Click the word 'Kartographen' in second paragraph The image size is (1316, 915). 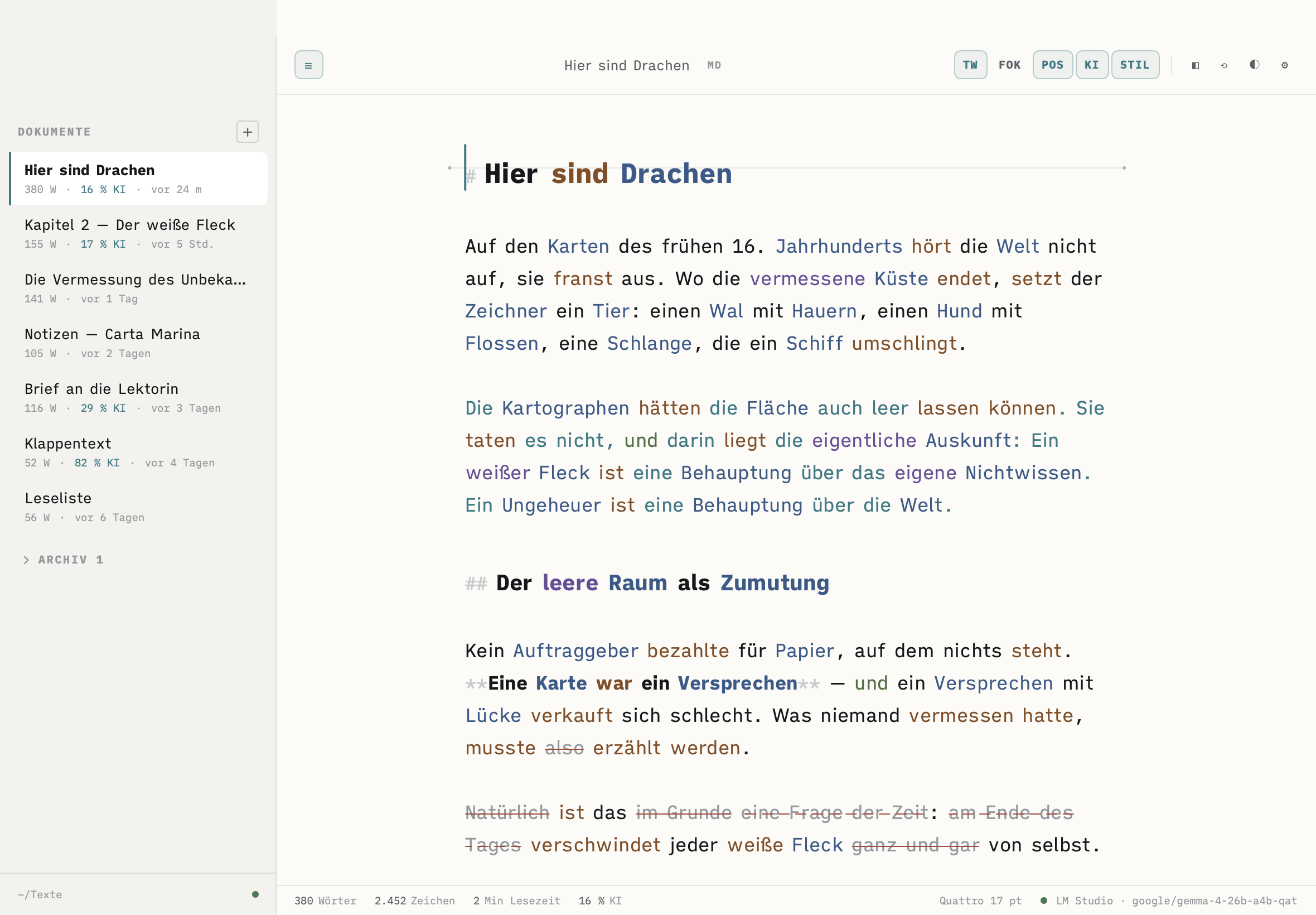pos(565,408)
